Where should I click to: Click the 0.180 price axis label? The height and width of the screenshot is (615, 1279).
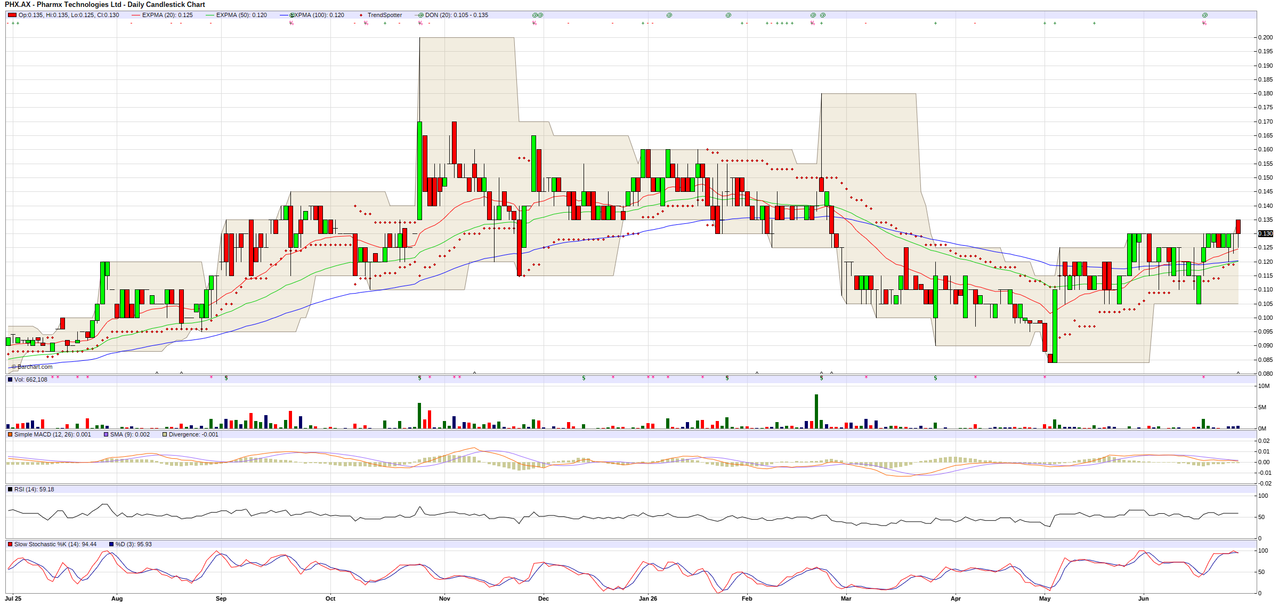pos(1264,94)
